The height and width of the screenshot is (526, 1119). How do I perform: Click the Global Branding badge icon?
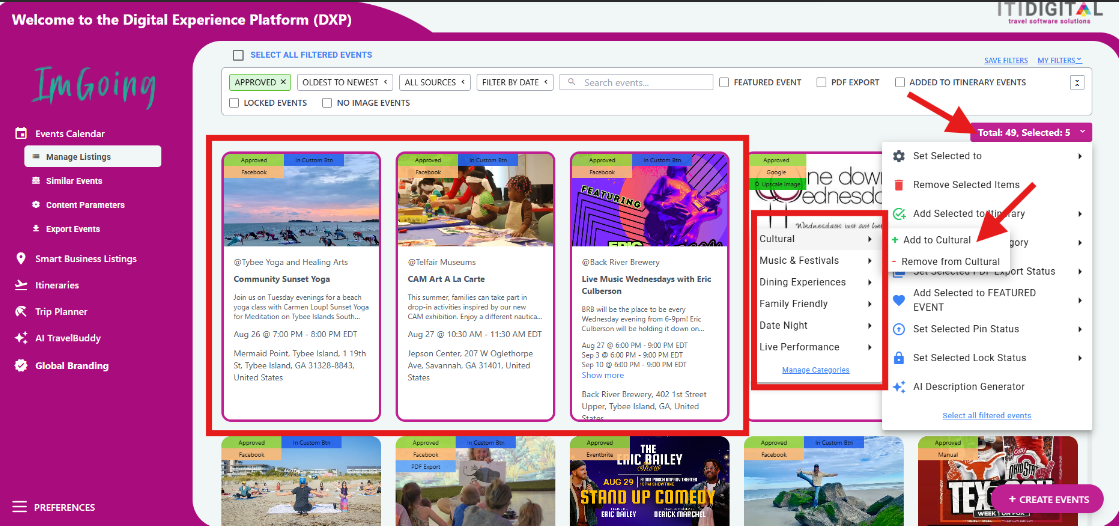click(x=21, y=365)
